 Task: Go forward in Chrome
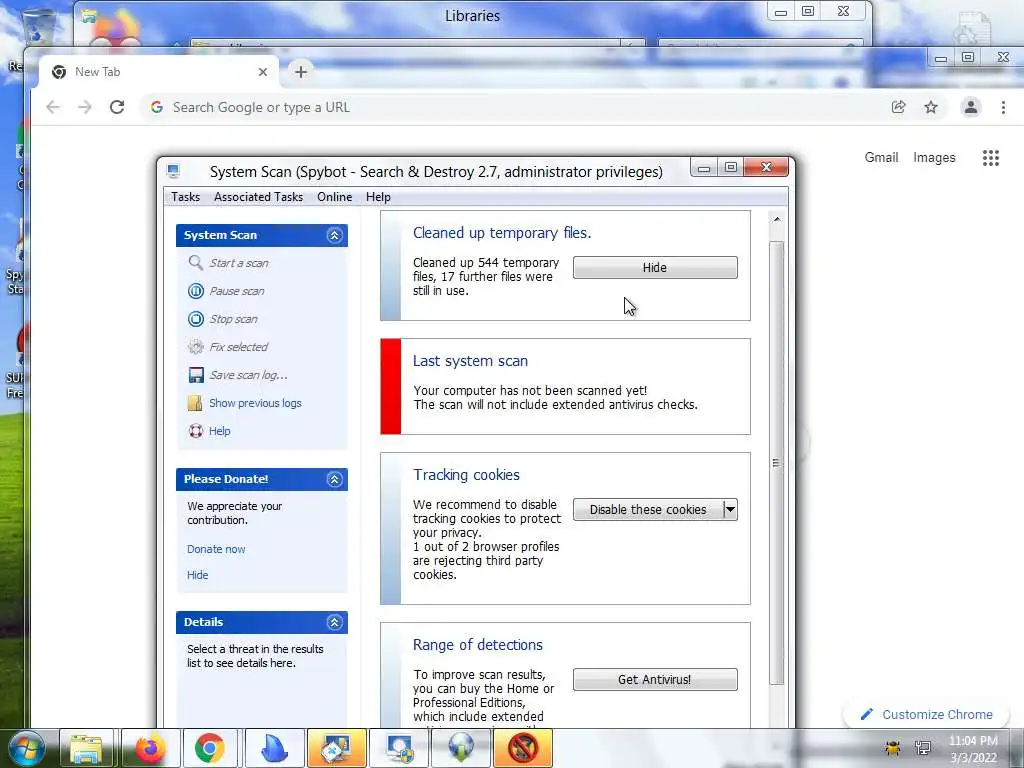click(x=85, y=107)
